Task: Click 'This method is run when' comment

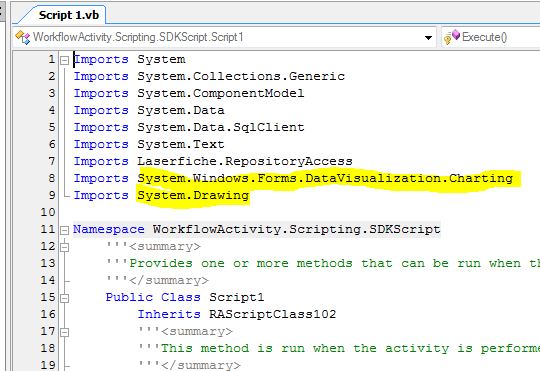Action: point(253,348)
